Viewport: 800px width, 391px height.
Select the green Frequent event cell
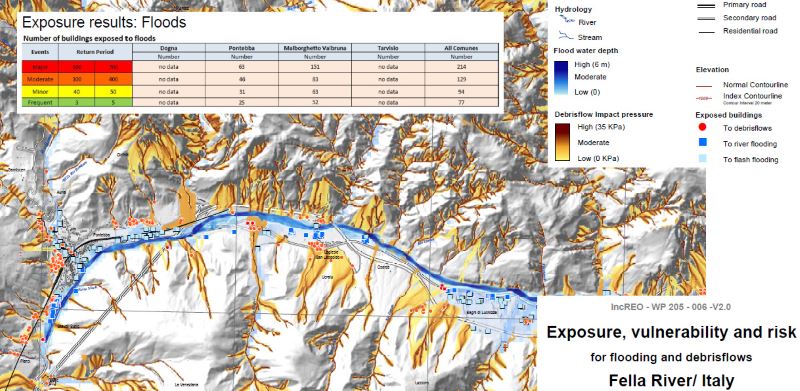click(40, 102)
